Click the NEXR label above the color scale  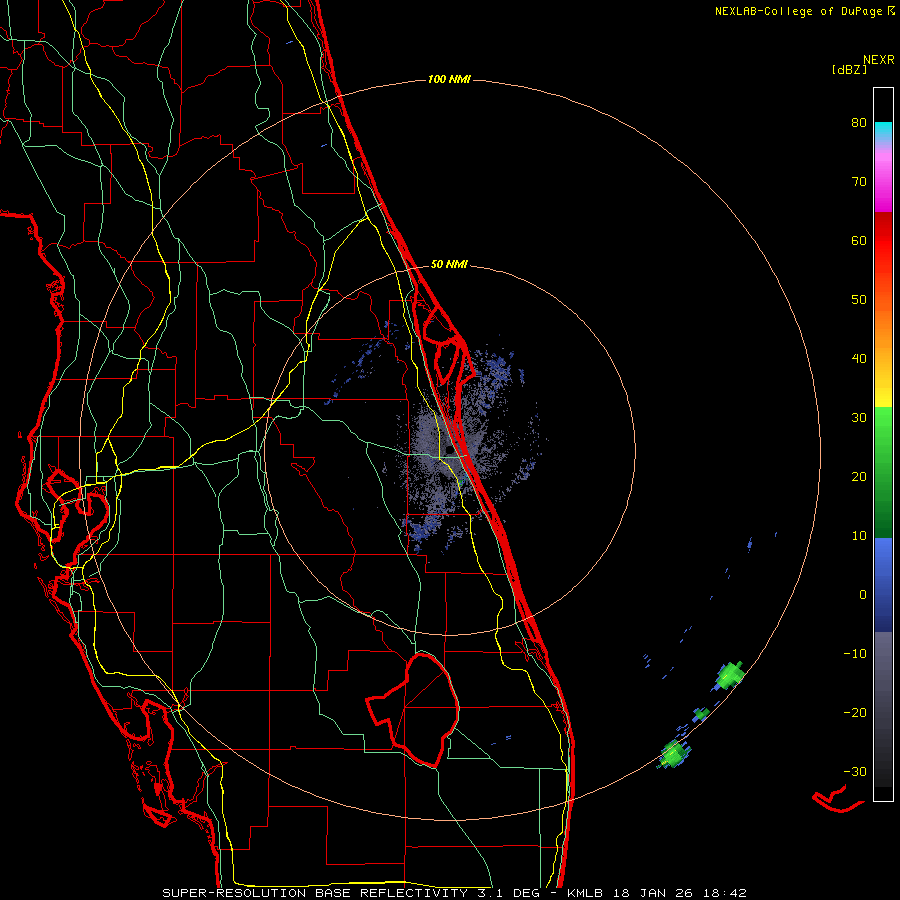[878, 60]
